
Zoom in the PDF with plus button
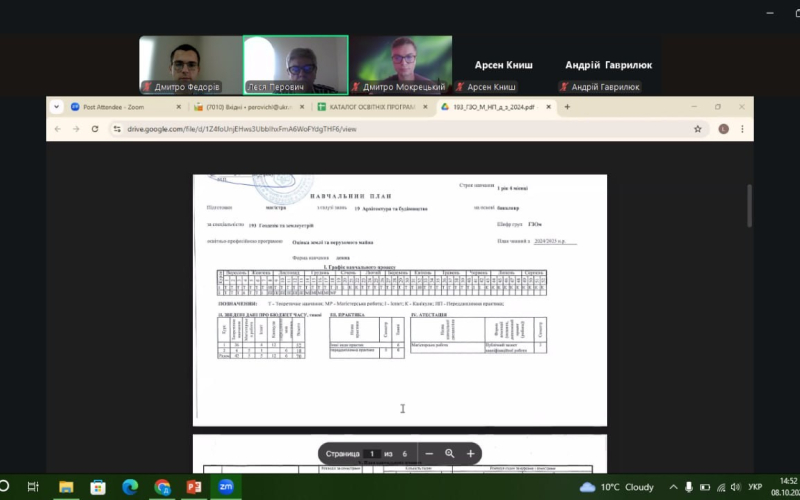coord(470,453)
